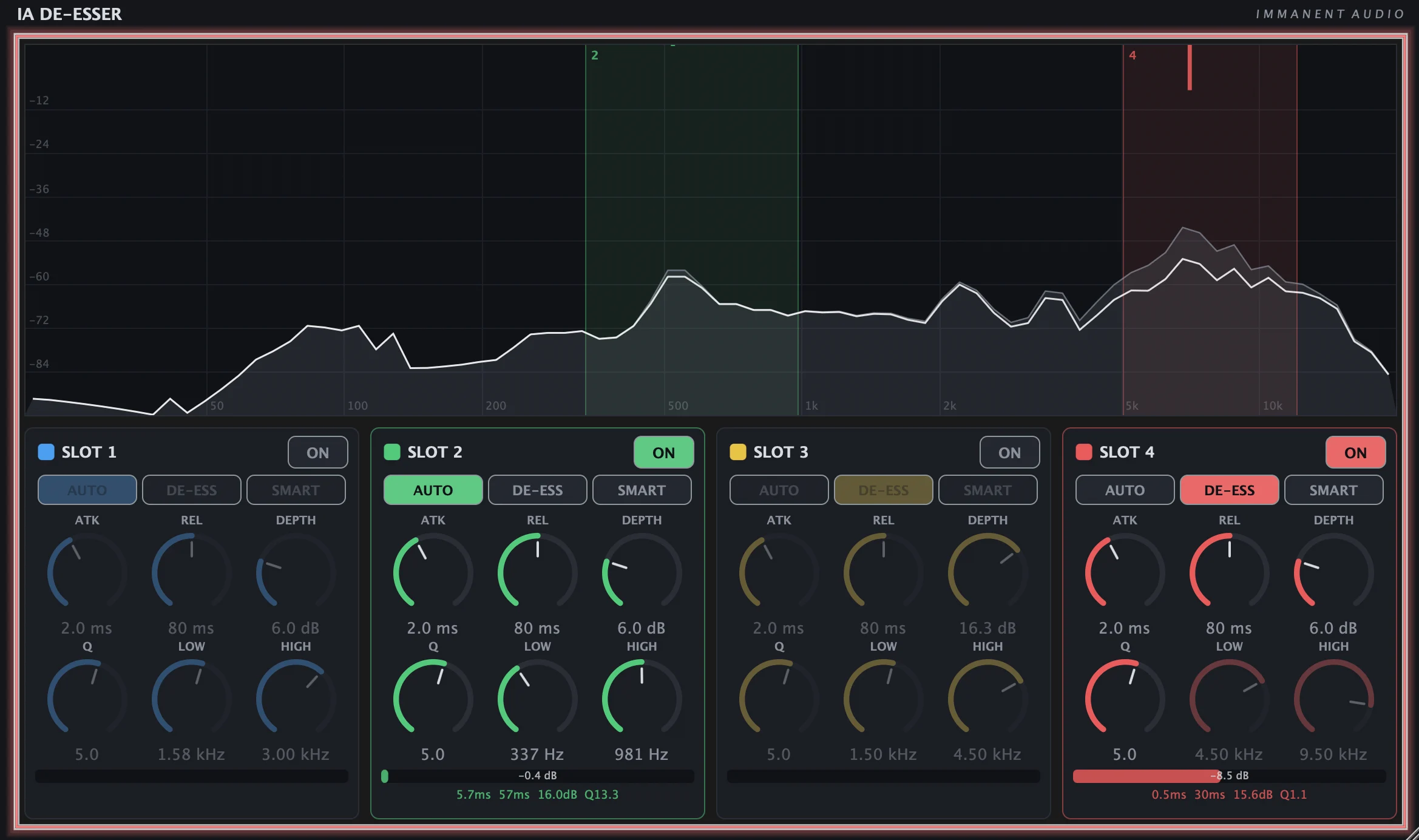Click Slot 2 gain reduction meter showing -0.4 dB
1419x840 pixels.
[538, 776]
